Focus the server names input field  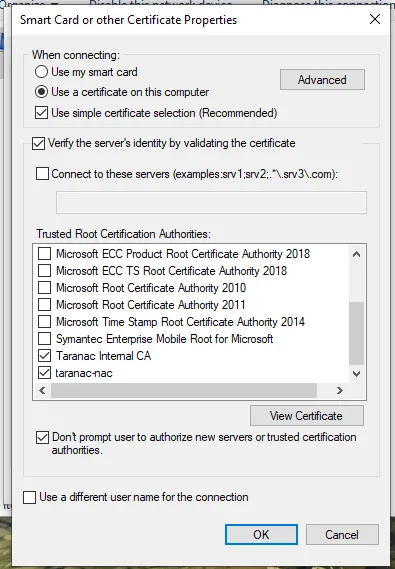pyautogui.click(x=211, y=202)
